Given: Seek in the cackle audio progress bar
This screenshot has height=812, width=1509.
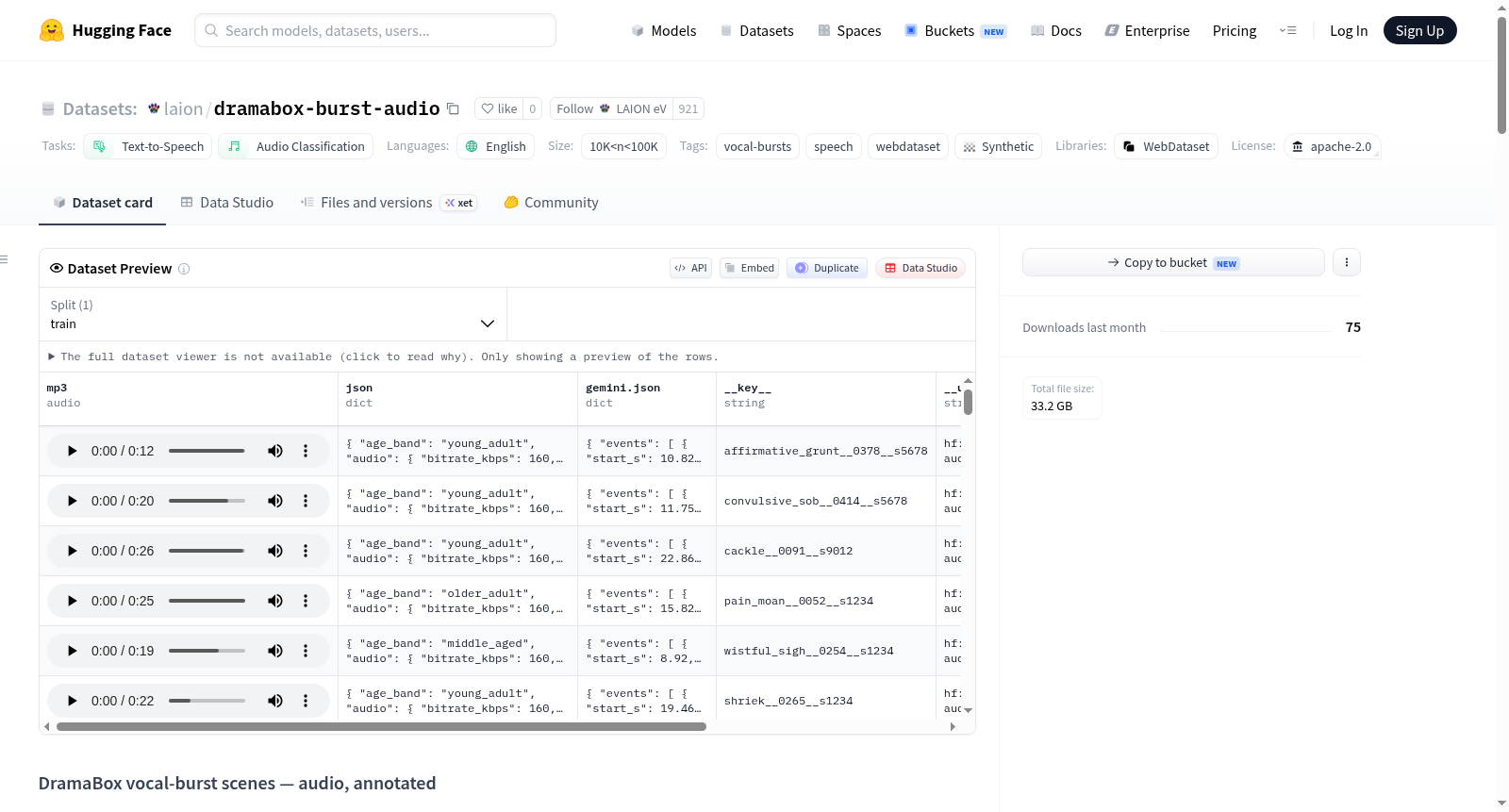Looking at the screenshot, I should click(x=207, y=551).
